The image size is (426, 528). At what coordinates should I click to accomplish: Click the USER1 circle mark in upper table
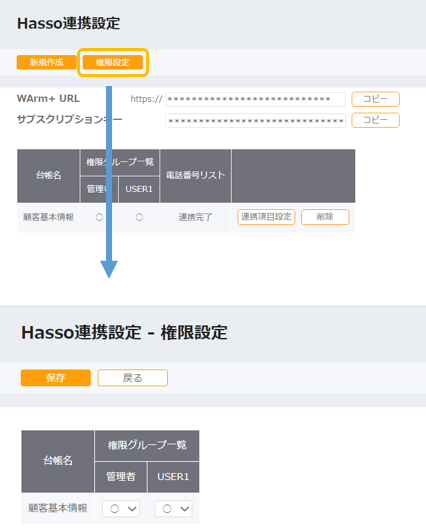[139, 217]
